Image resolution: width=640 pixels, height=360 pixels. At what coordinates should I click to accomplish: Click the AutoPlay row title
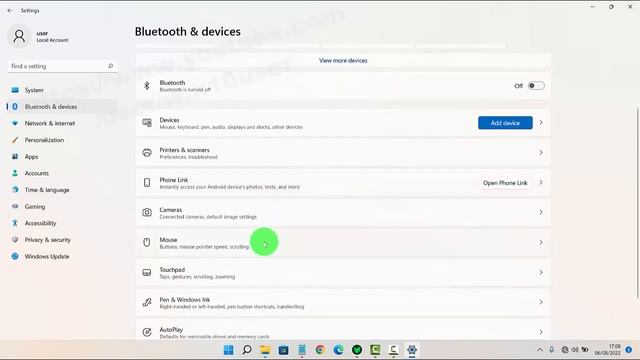coord(171,329)
